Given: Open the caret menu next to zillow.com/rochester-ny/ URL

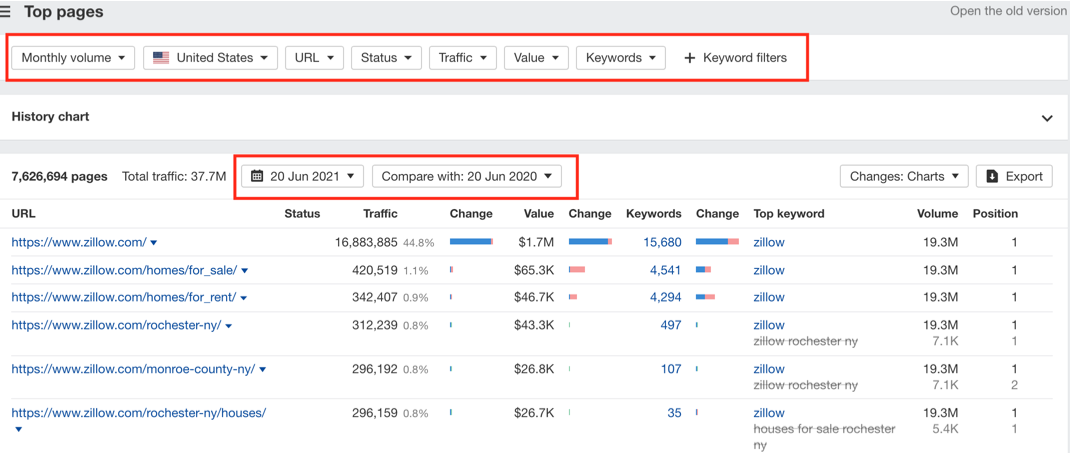Looking at the screenshot, I should pos(229,326).
